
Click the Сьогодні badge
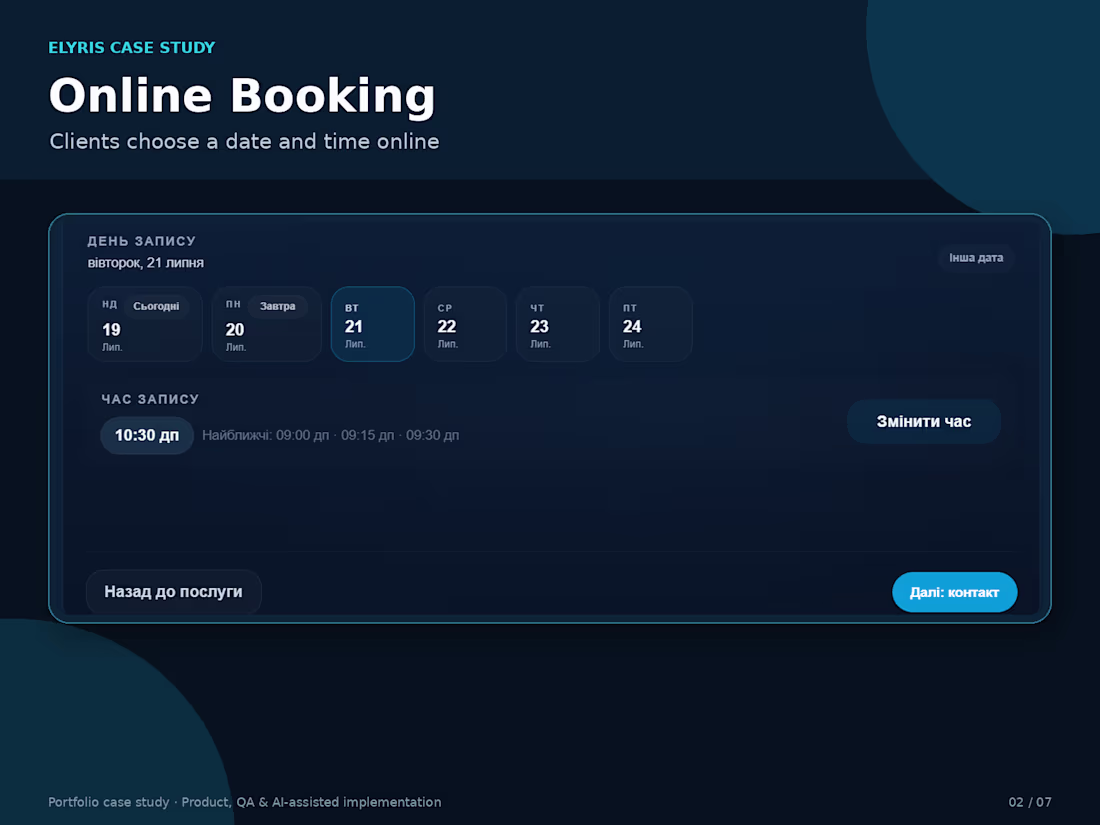(156, 306)
